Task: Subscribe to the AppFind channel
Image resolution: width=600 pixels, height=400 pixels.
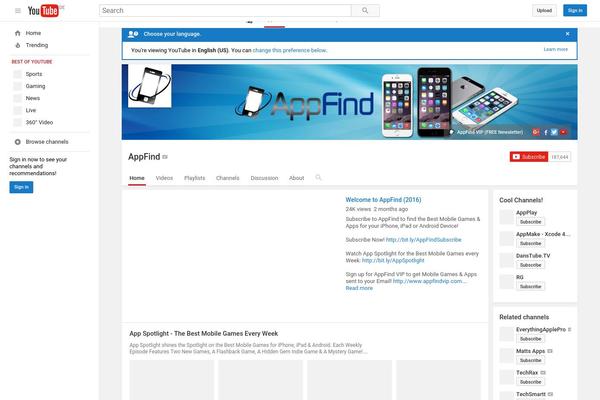Action: pos(529,157)
